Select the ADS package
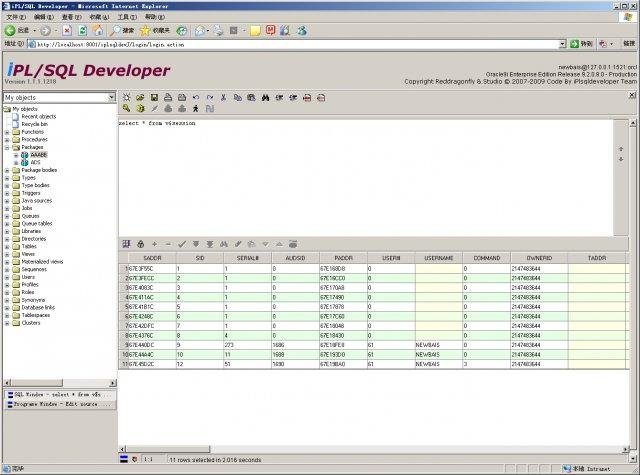640x475 pixels. coord(36,162)
